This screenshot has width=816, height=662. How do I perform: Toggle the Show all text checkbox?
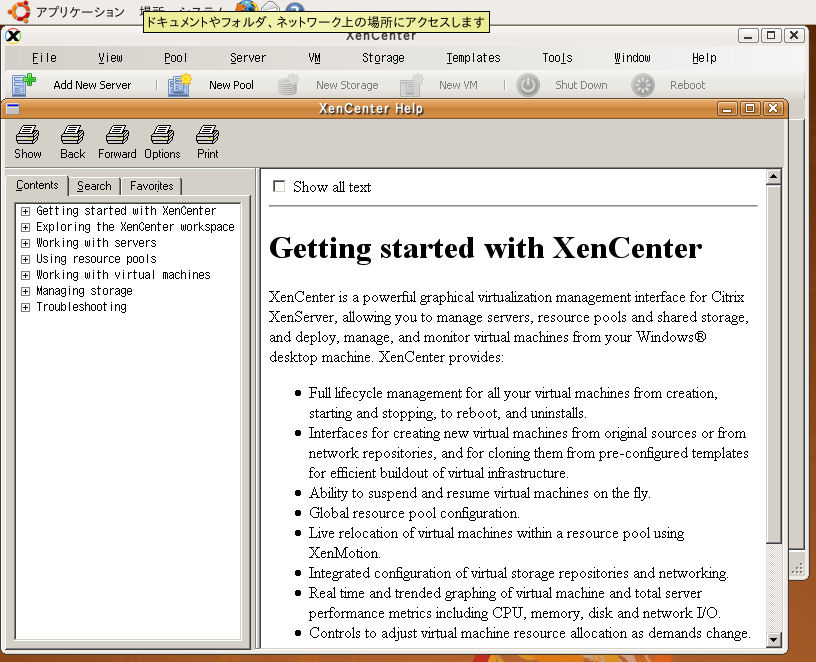click(x=279, y=186)
